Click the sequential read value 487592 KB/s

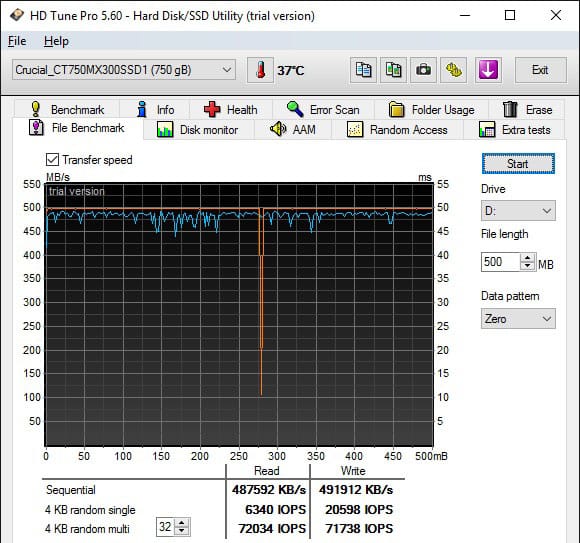click(269, 490)
